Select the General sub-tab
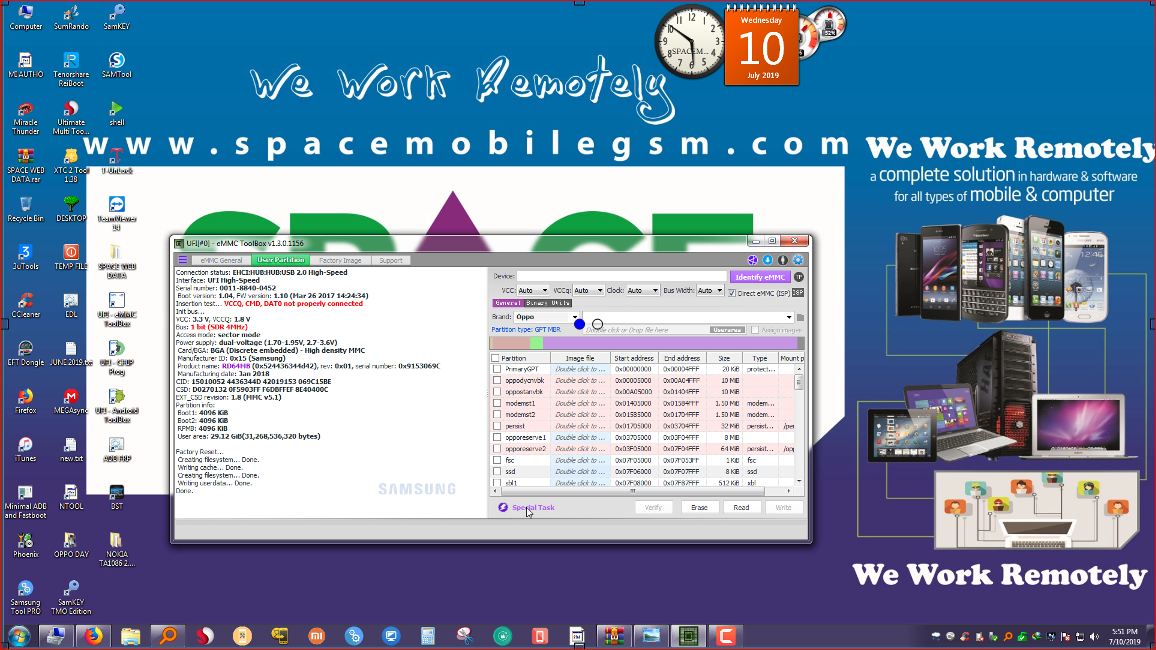This screenshot has height=650, width=1156. (x=507, y=303)
